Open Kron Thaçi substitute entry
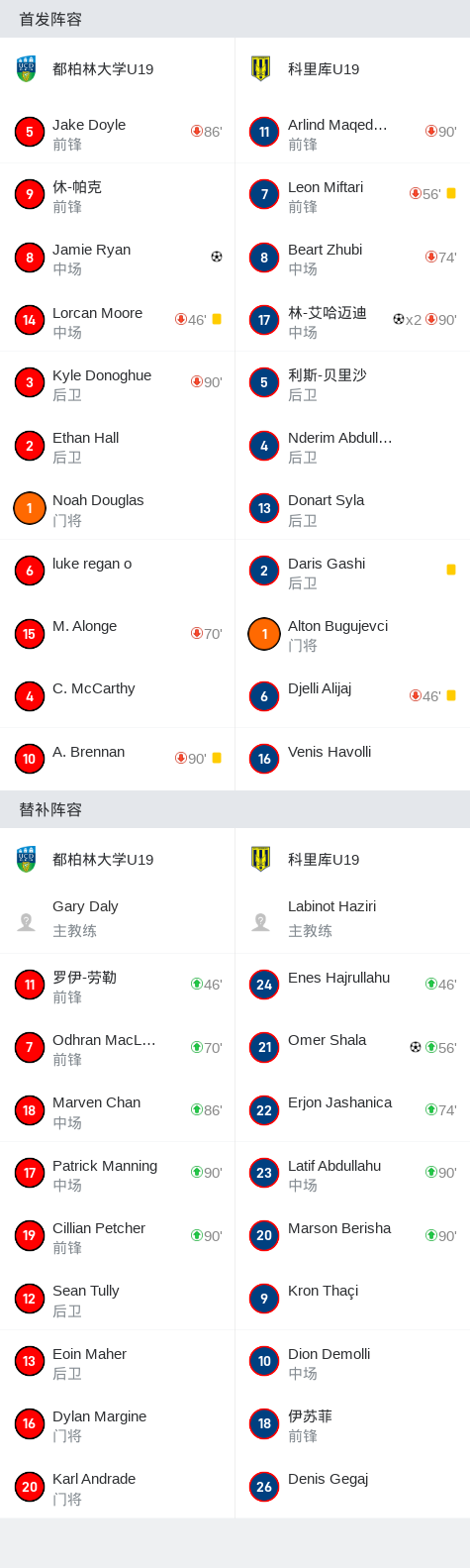 coord(352,1298)
